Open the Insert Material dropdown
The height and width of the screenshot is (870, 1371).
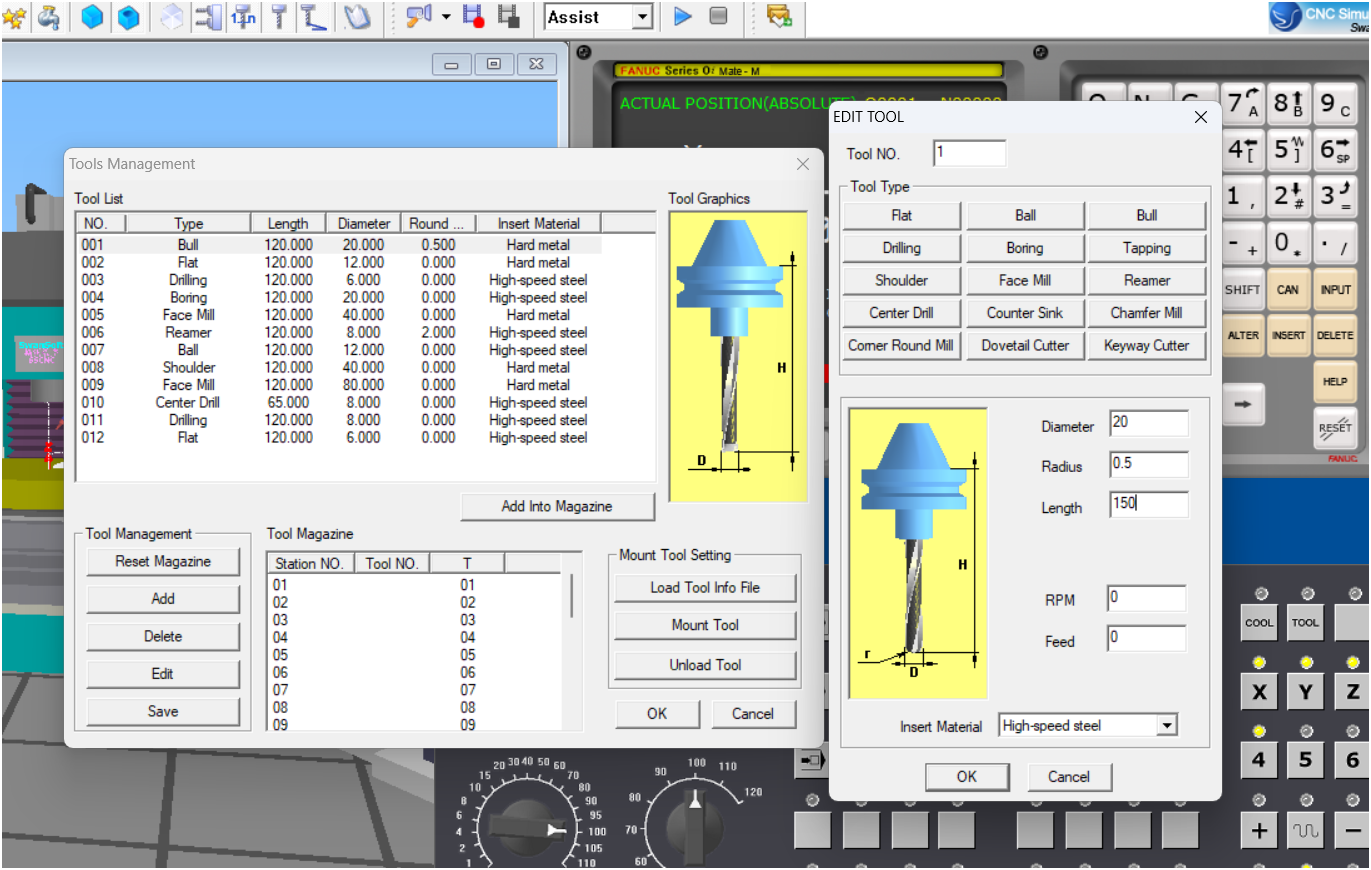click(x=1166, y=726)
